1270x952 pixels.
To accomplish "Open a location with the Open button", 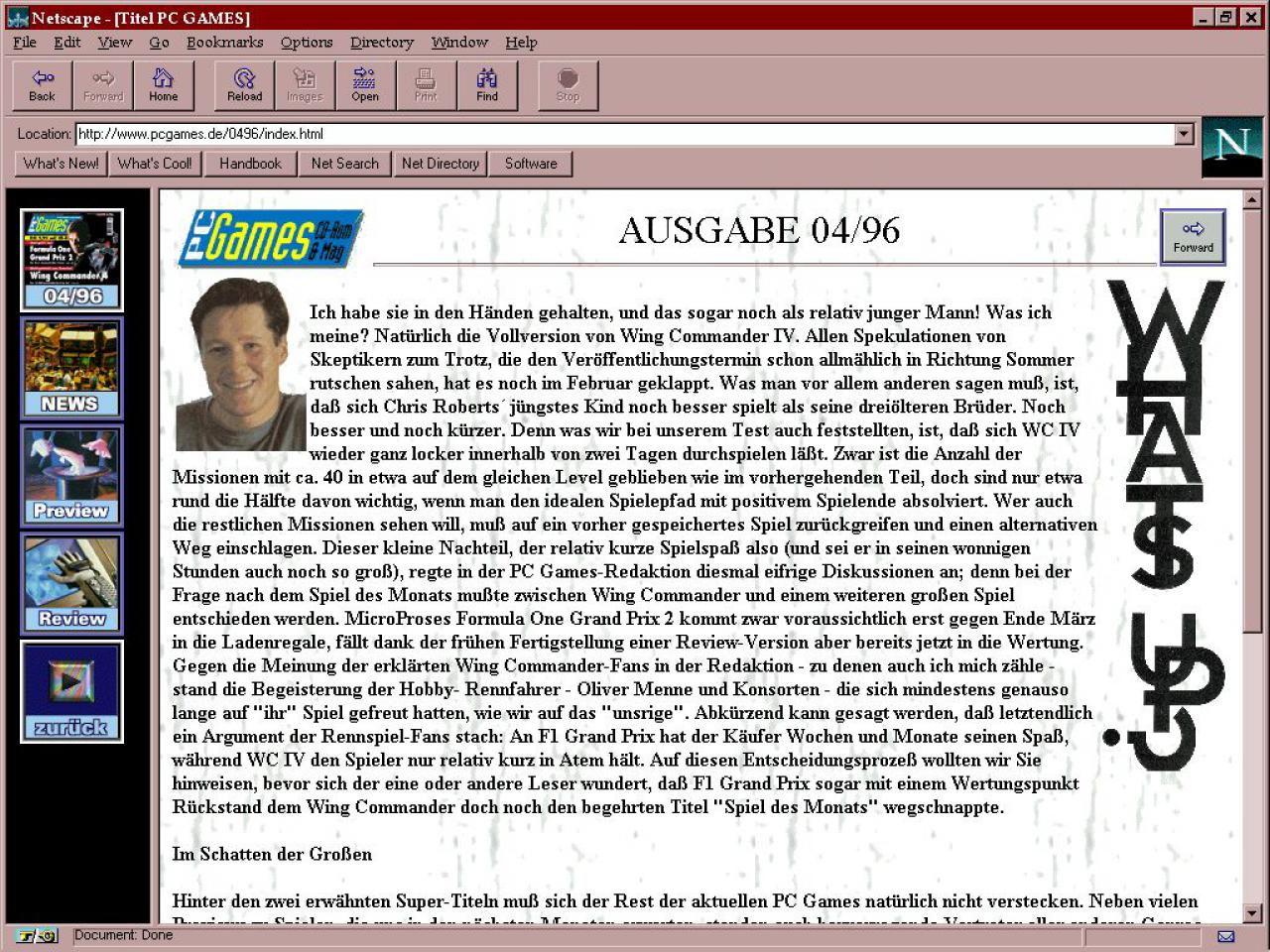I will click(x=365, y=85).
